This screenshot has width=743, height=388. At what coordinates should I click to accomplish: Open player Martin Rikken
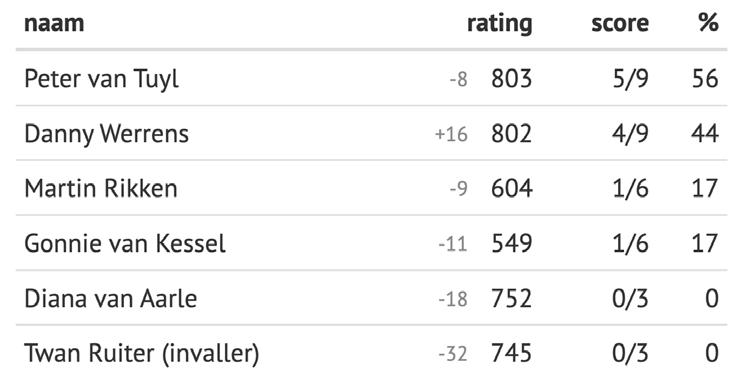click(101, 189)
